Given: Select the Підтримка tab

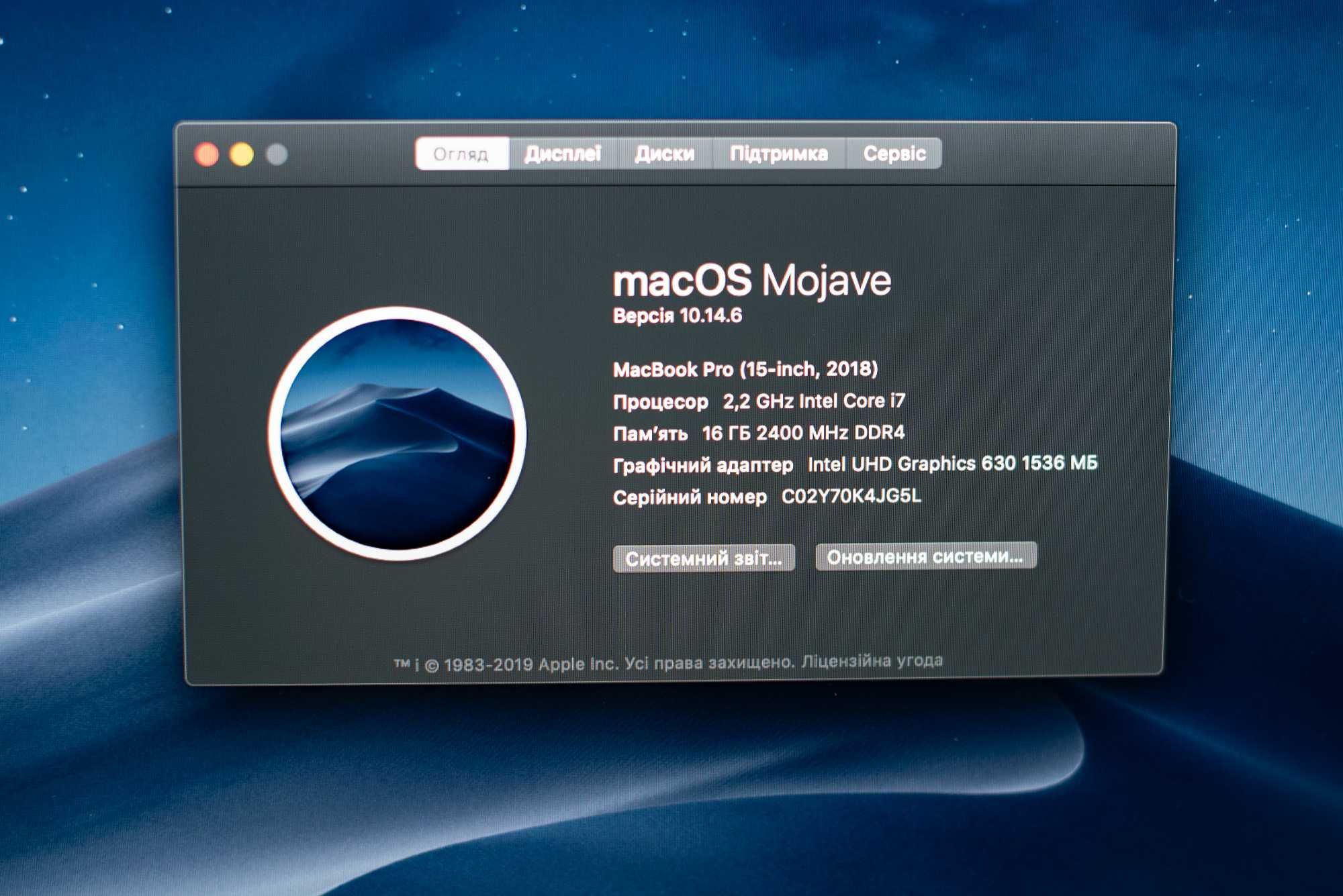Looking at the screenshot, I should pyautogui.click(x=779, y=154).
